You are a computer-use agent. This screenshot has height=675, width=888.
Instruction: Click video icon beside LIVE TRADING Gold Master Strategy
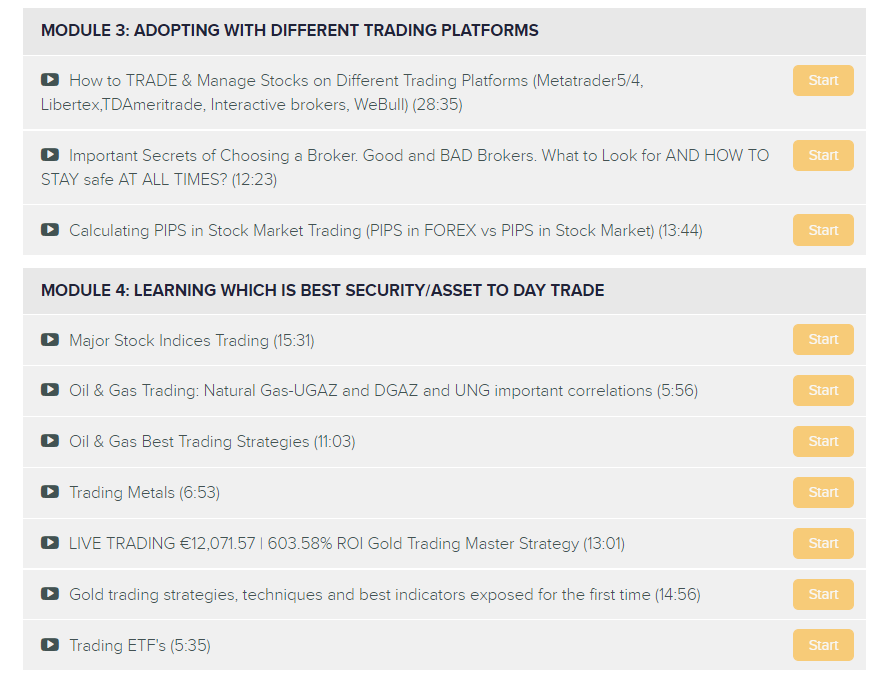coord(50,542)
